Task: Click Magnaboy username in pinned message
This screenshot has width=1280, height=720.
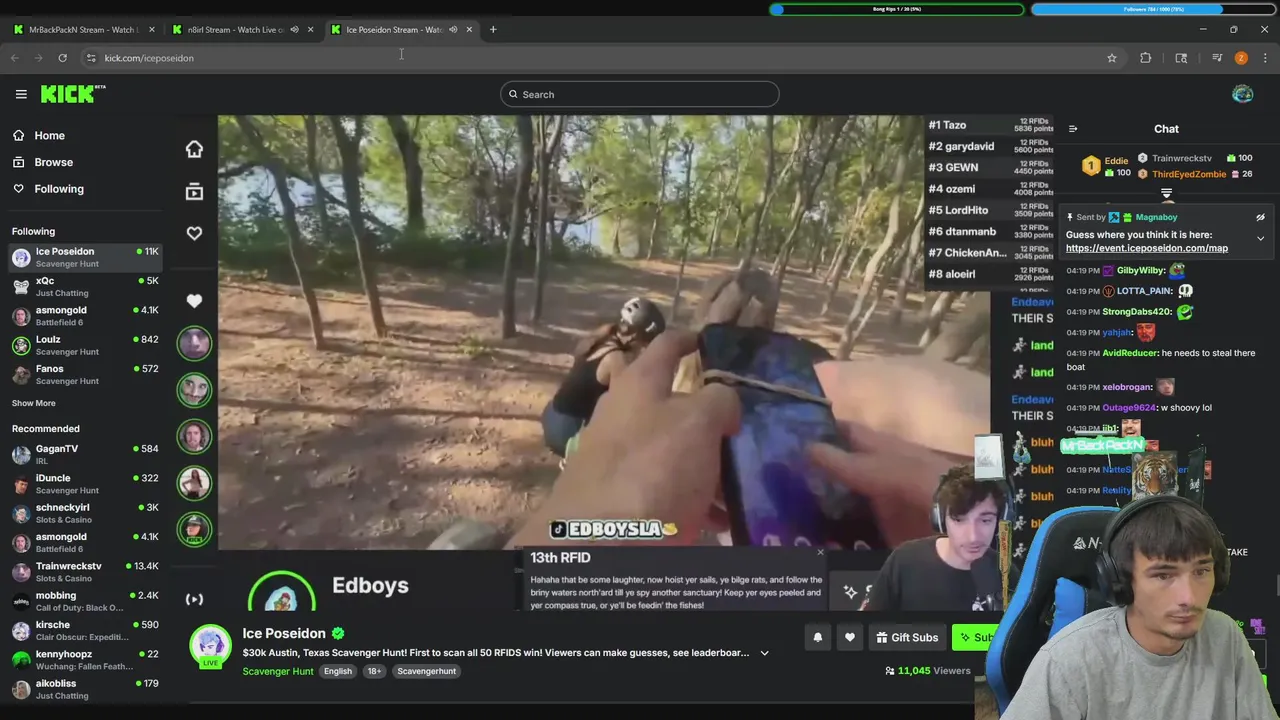Action: click(1156, 217)
